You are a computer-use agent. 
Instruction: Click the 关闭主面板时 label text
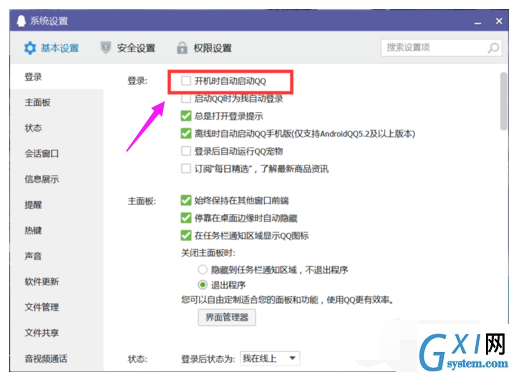208,253
